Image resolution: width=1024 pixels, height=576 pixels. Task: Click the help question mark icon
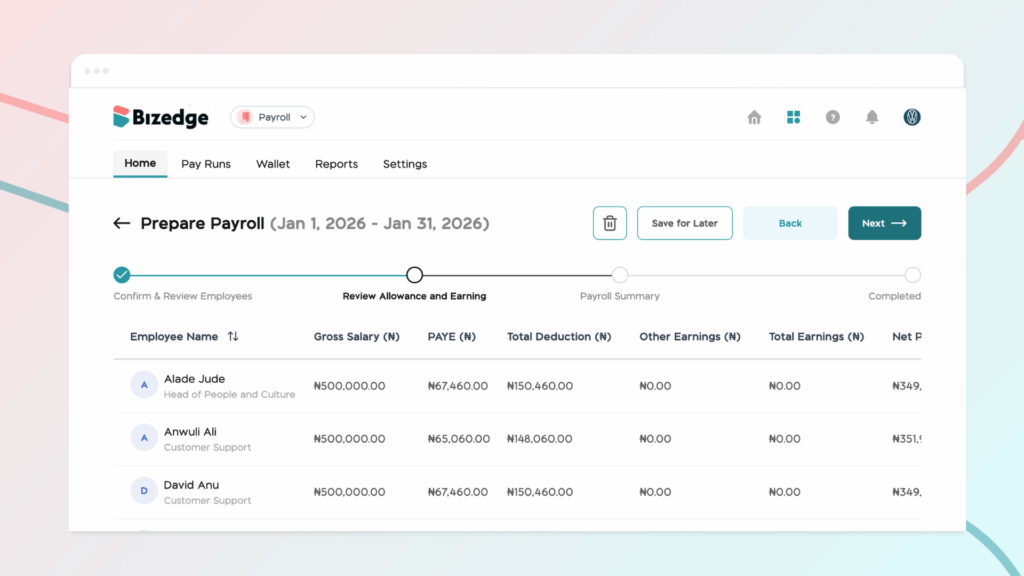(x=832, y=117)
